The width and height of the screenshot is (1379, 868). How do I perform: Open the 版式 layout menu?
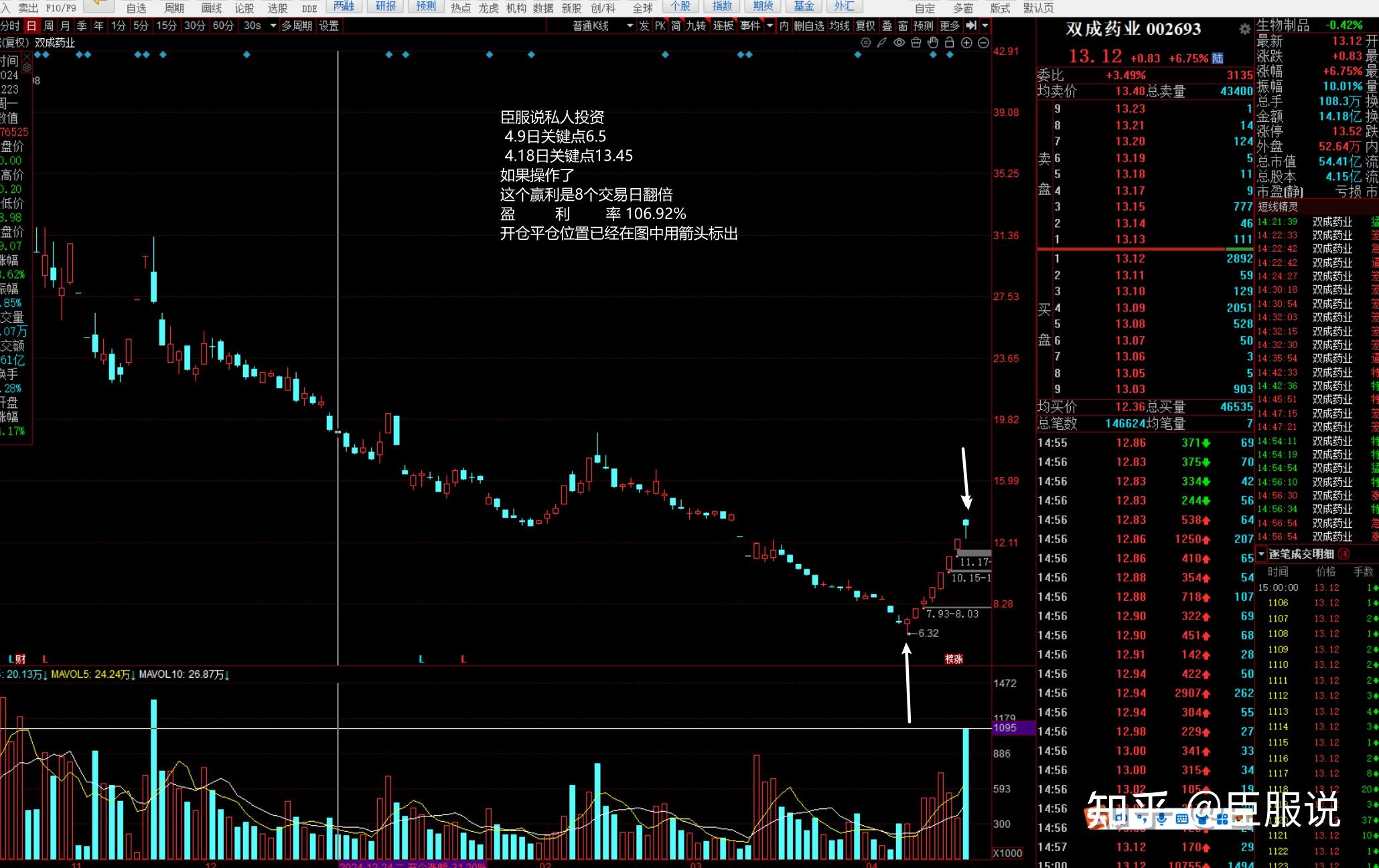pos(1000,7)
